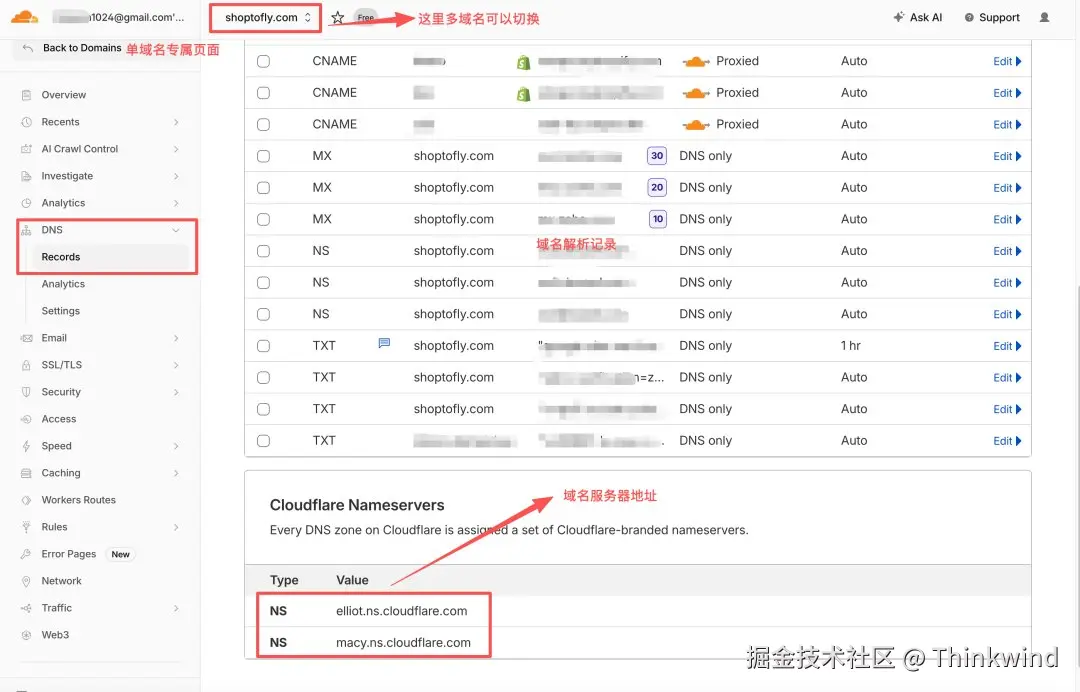Click the Traffic icon in sidebar
Screen dimensions: 1080x692
[26, 608]
